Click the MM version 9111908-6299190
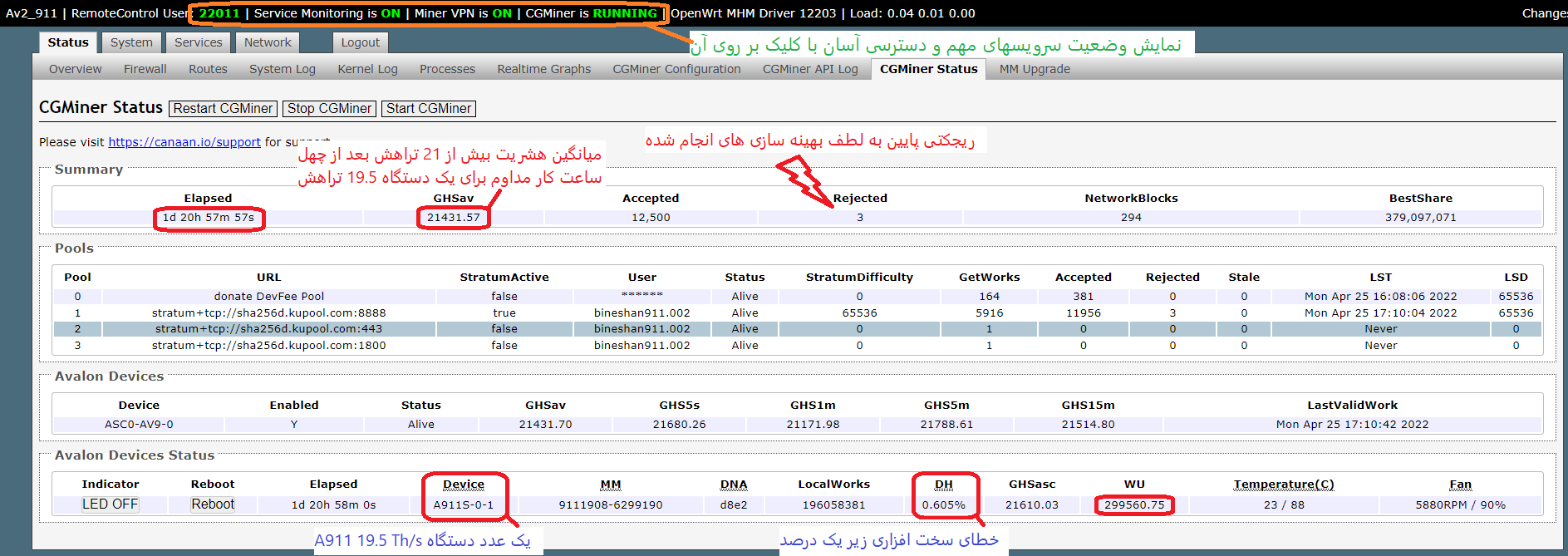The image size is (1568, 556). 611,505
